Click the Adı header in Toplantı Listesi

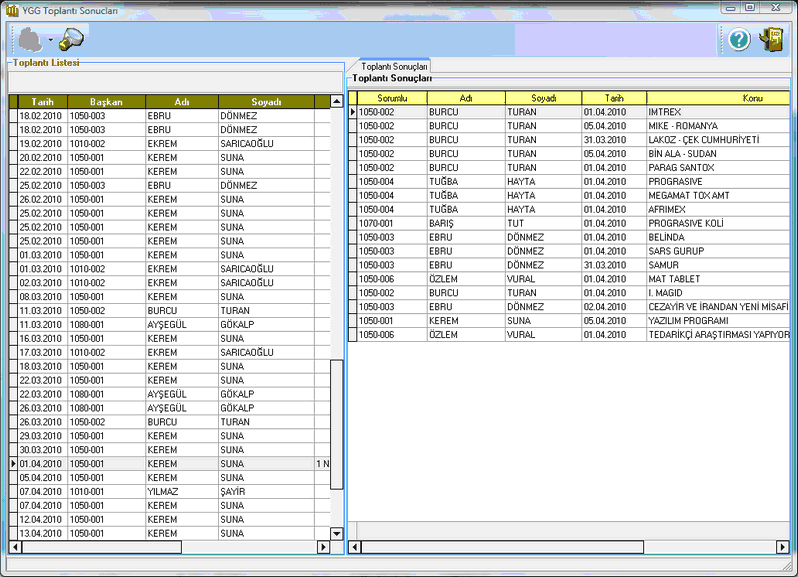pyautogui.click(x=182, y=102)
